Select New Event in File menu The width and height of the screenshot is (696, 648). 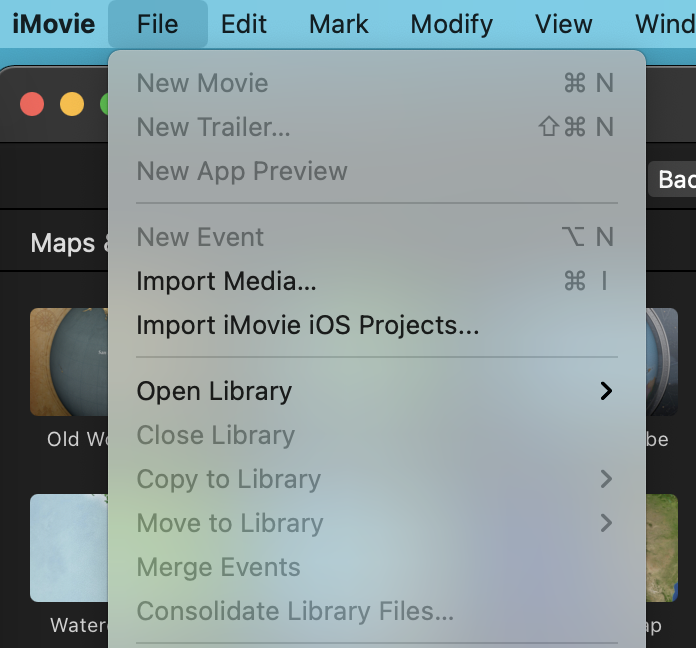(x=200, y=237)
